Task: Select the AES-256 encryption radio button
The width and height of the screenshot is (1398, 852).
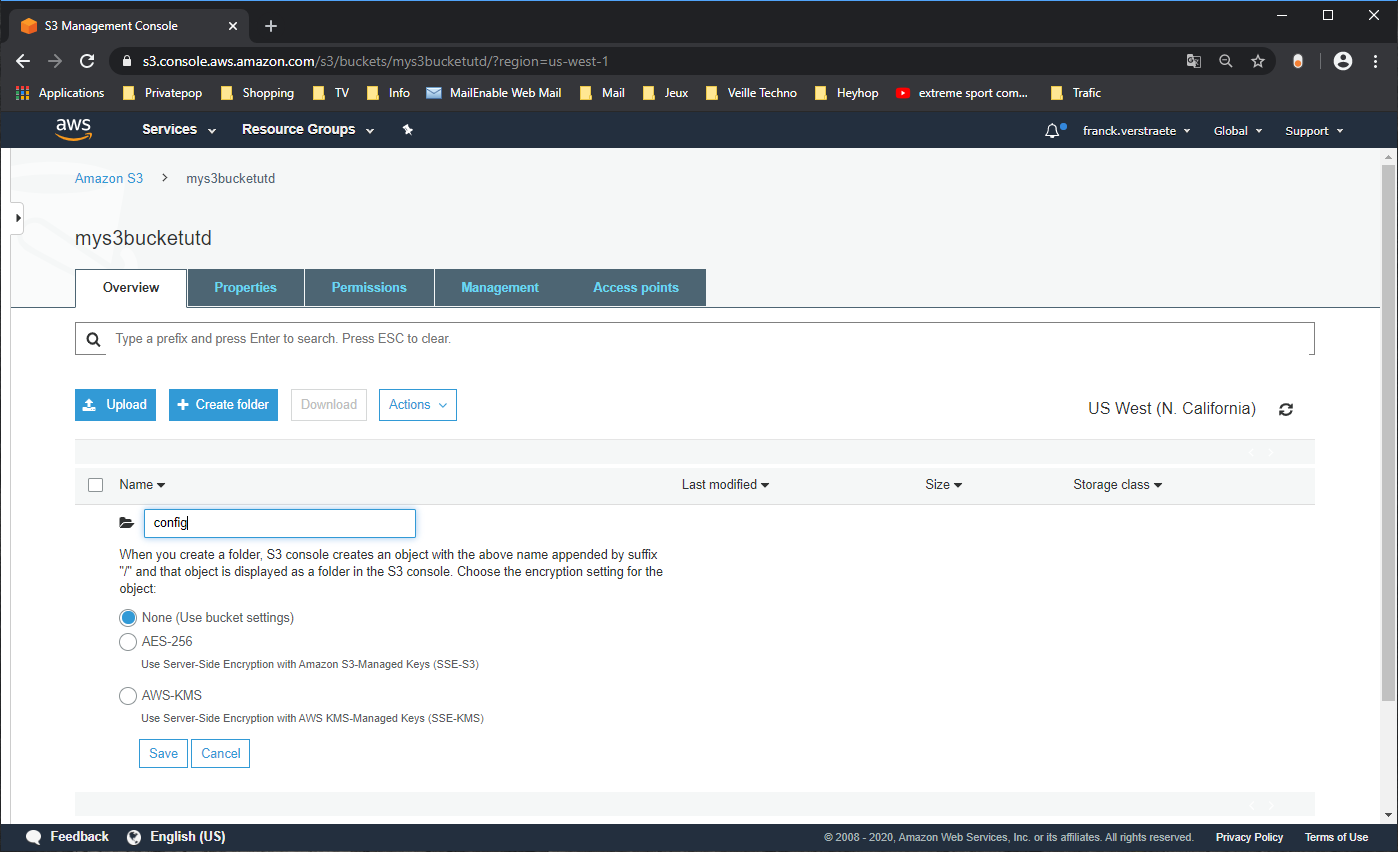Action: click(128, 642)
